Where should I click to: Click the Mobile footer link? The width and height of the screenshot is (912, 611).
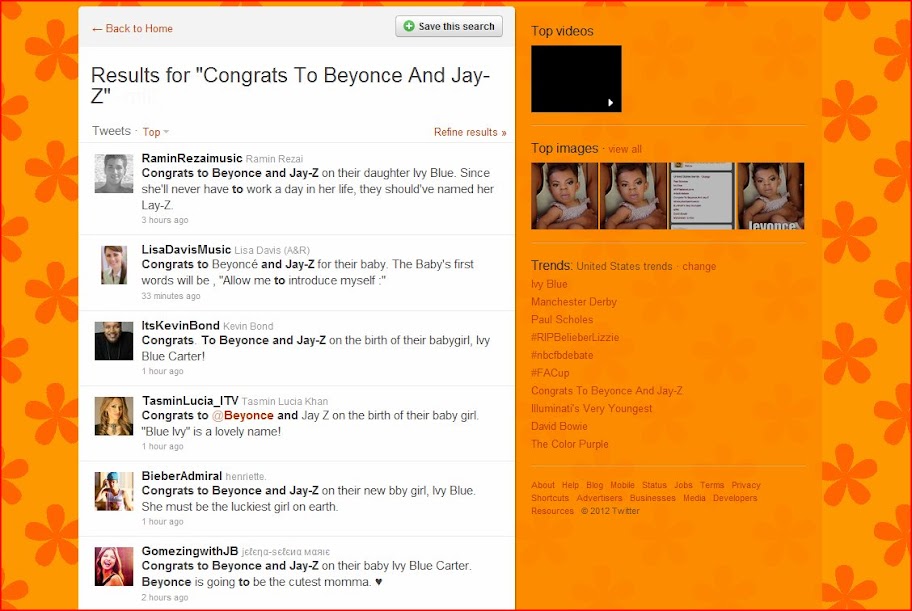pyautogui.click(x=622, y=485)
